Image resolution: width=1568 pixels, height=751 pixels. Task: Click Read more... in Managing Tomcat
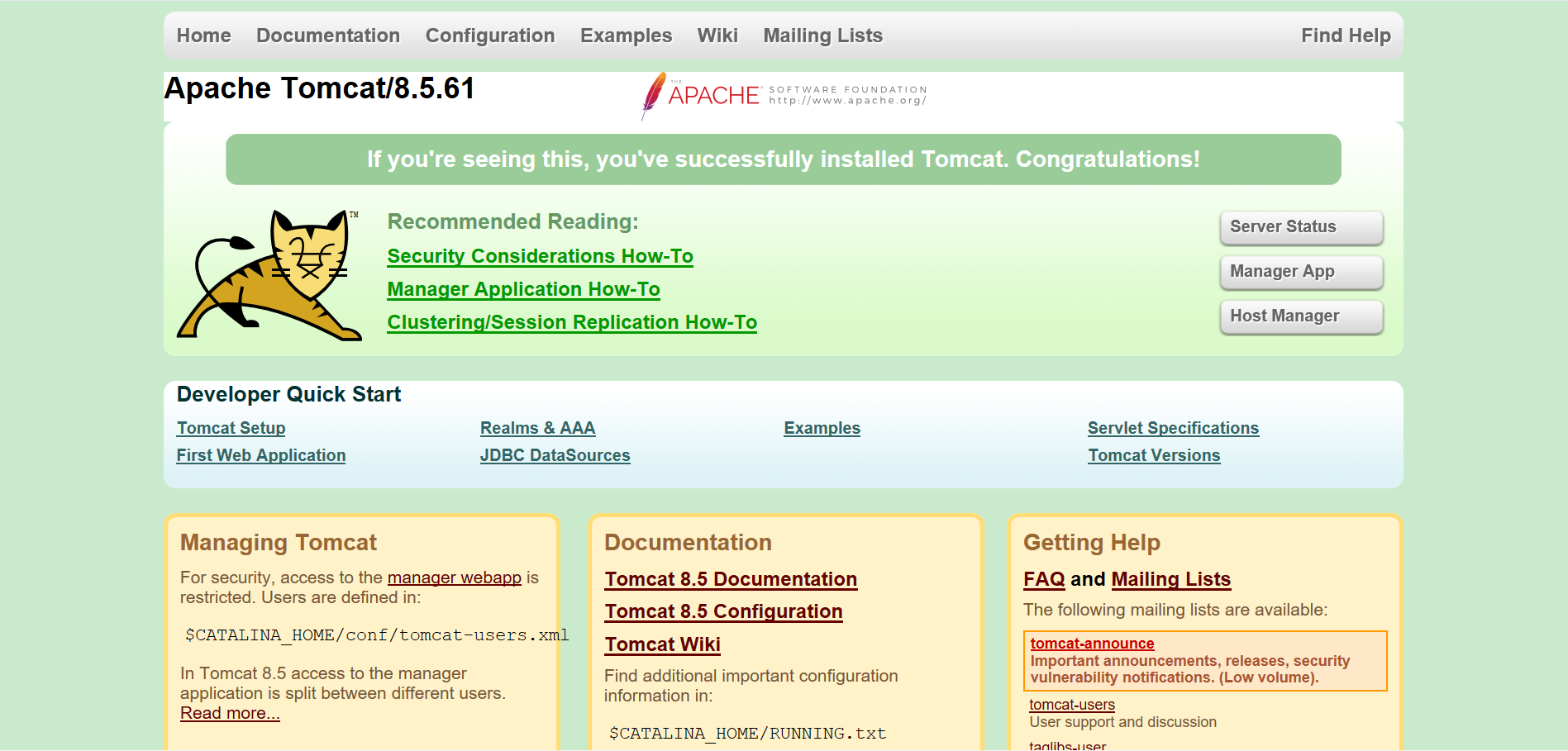click(230, 713)
